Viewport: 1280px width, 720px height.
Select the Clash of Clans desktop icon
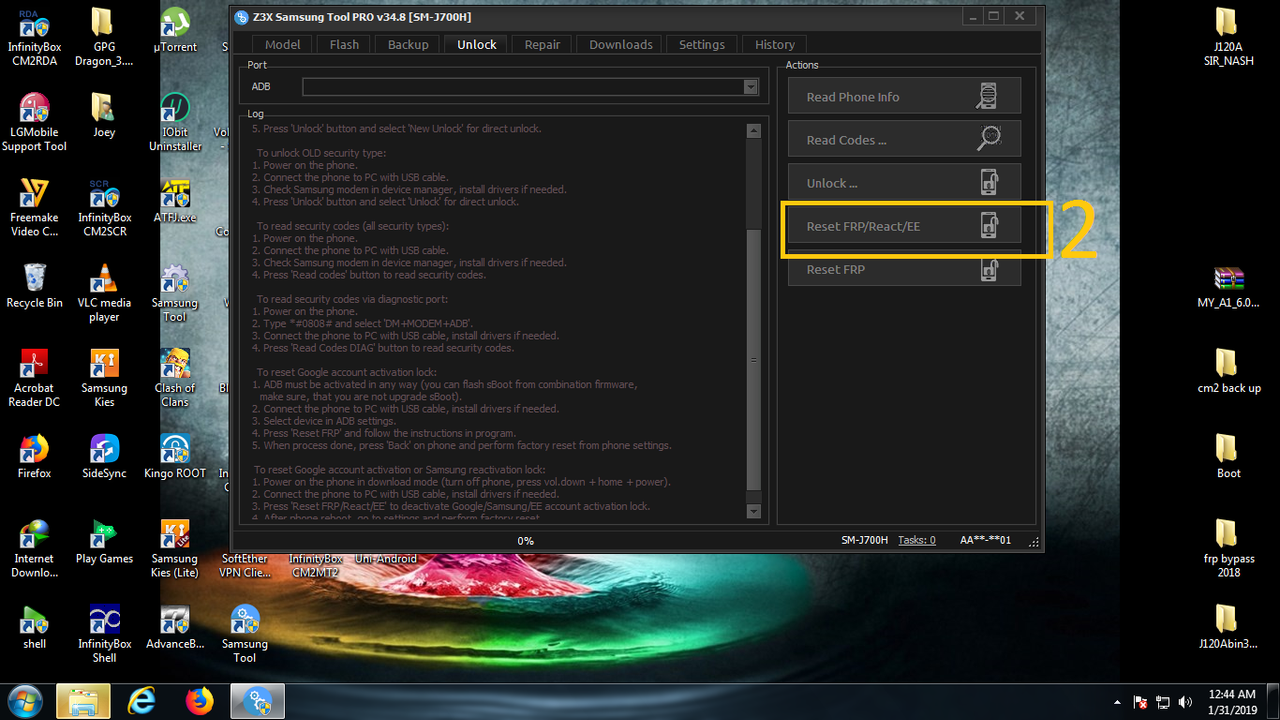(175, 377)
